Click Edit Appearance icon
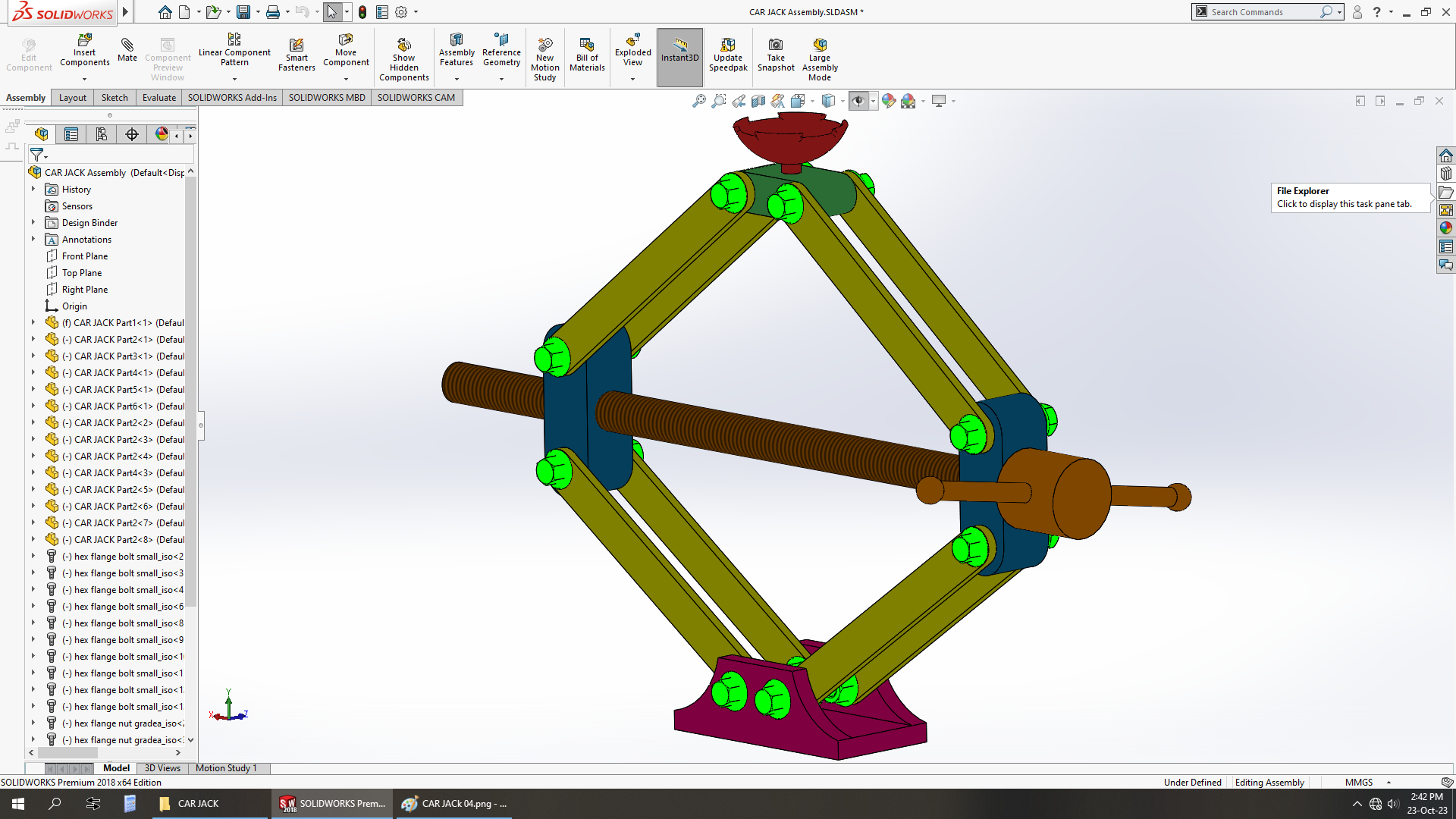 [889, 101]
